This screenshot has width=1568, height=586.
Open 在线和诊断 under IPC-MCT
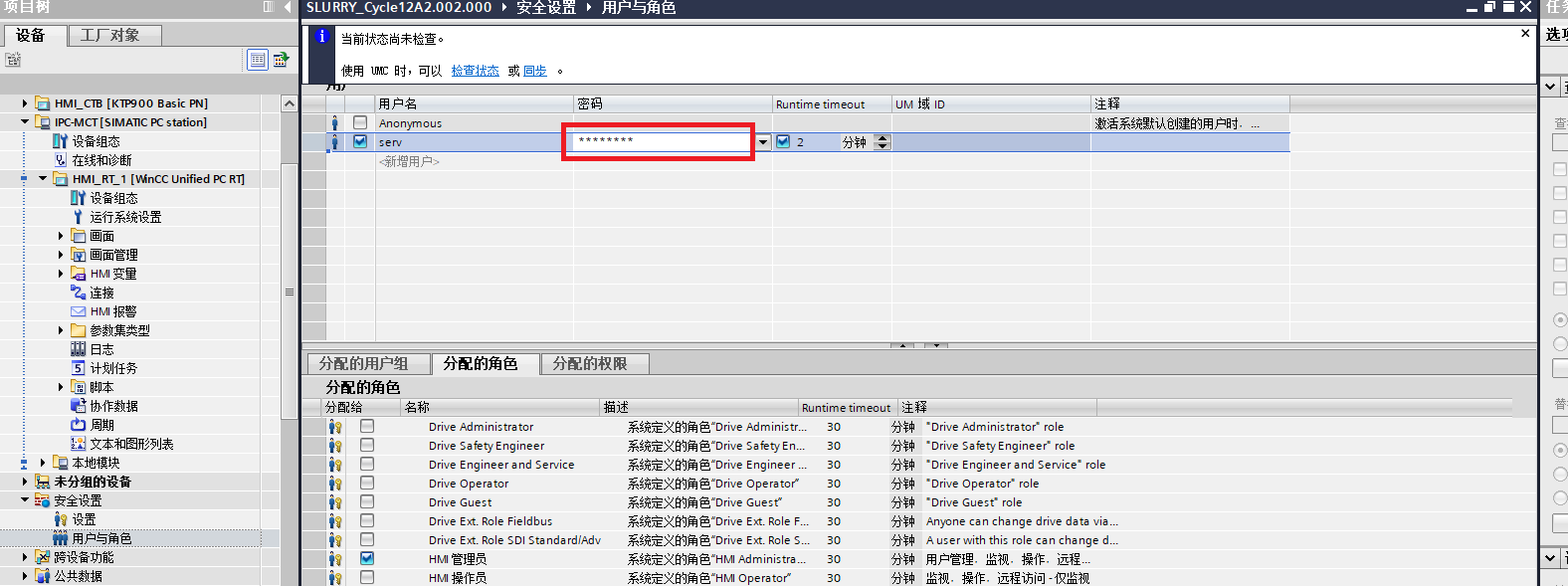coord(100,160)
